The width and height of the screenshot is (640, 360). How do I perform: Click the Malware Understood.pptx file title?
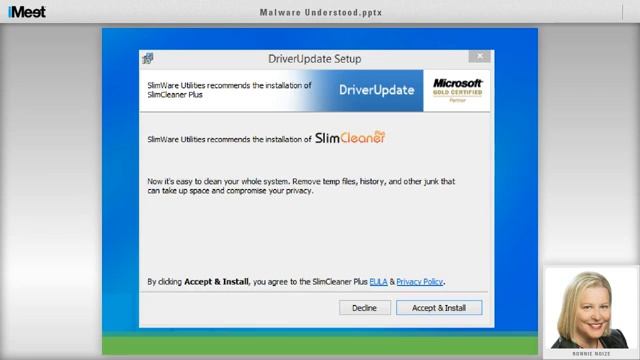(321, 13)
